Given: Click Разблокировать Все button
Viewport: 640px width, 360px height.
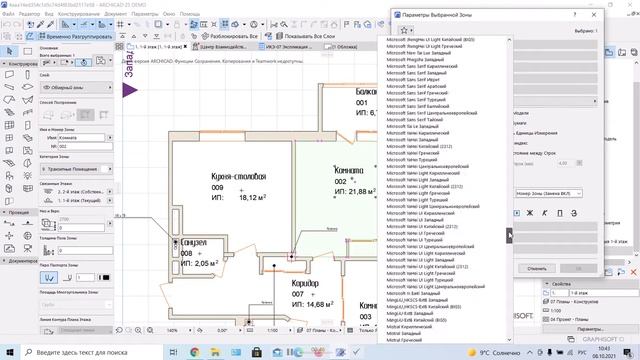Looking at the screenshot, I should point(230,36).
